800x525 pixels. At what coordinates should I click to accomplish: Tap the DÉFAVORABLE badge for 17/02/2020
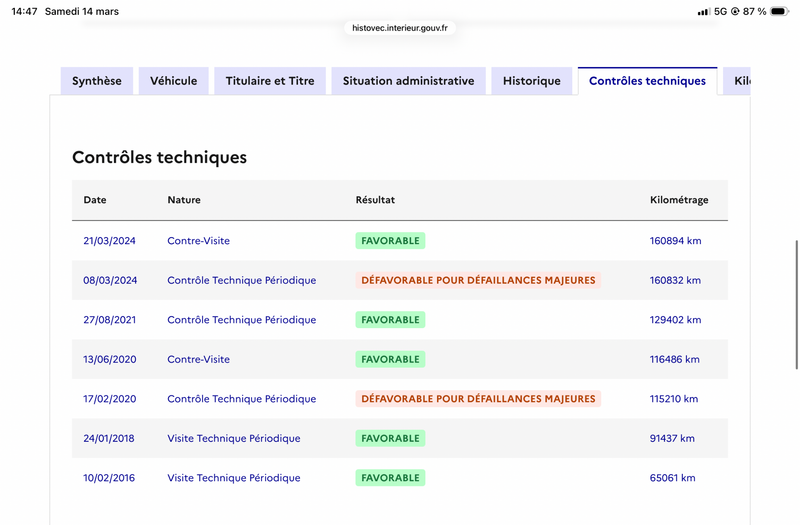click(478, 399)
